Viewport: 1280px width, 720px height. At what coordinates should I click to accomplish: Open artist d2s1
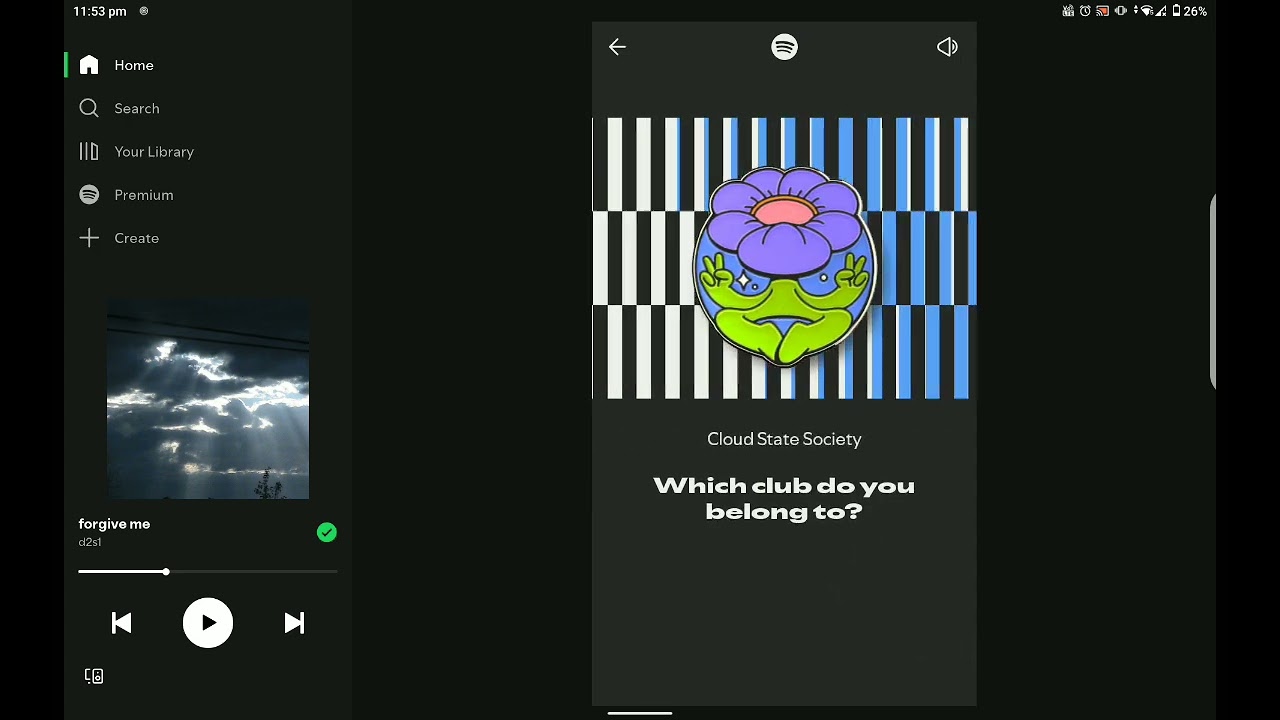[90, 542]
